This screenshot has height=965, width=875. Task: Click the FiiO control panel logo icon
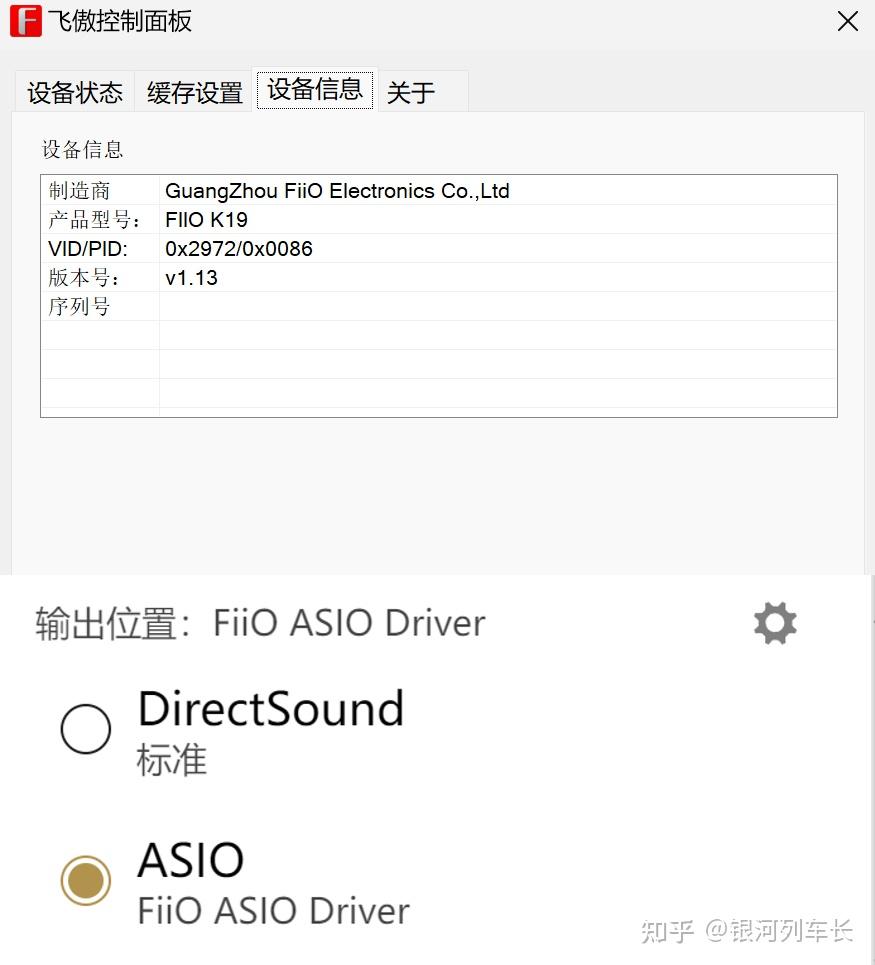pos(24,21)
